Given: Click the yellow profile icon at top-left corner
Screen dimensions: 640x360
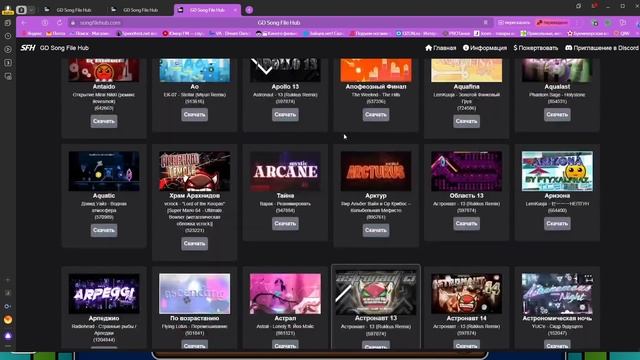Looking at the screenshot, I should (x=7, y=9).
